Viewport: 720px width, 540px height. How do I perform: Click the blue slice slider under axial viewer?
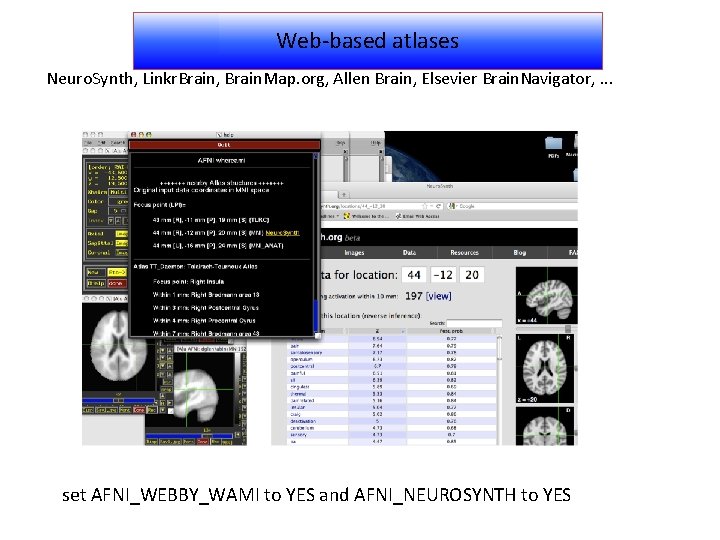(x=118, y=400)
